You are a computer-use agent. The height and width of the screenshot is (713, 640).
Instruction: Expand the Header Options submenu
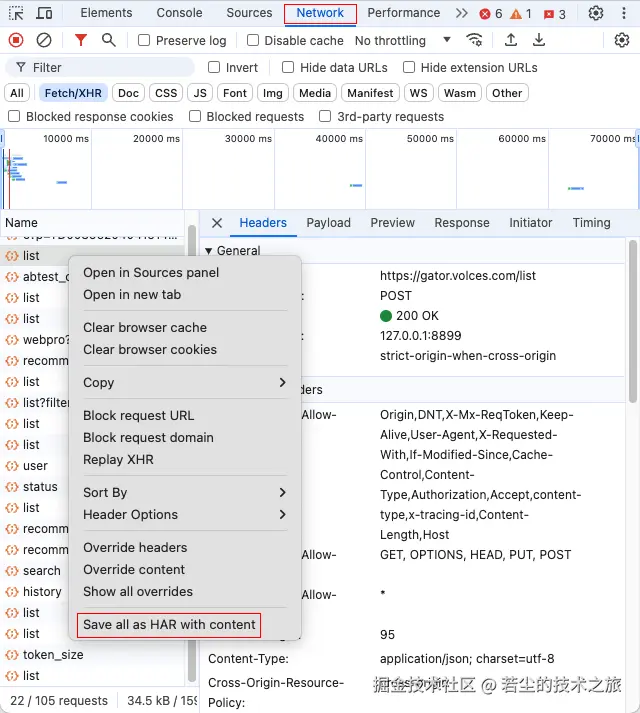[185, 514]
